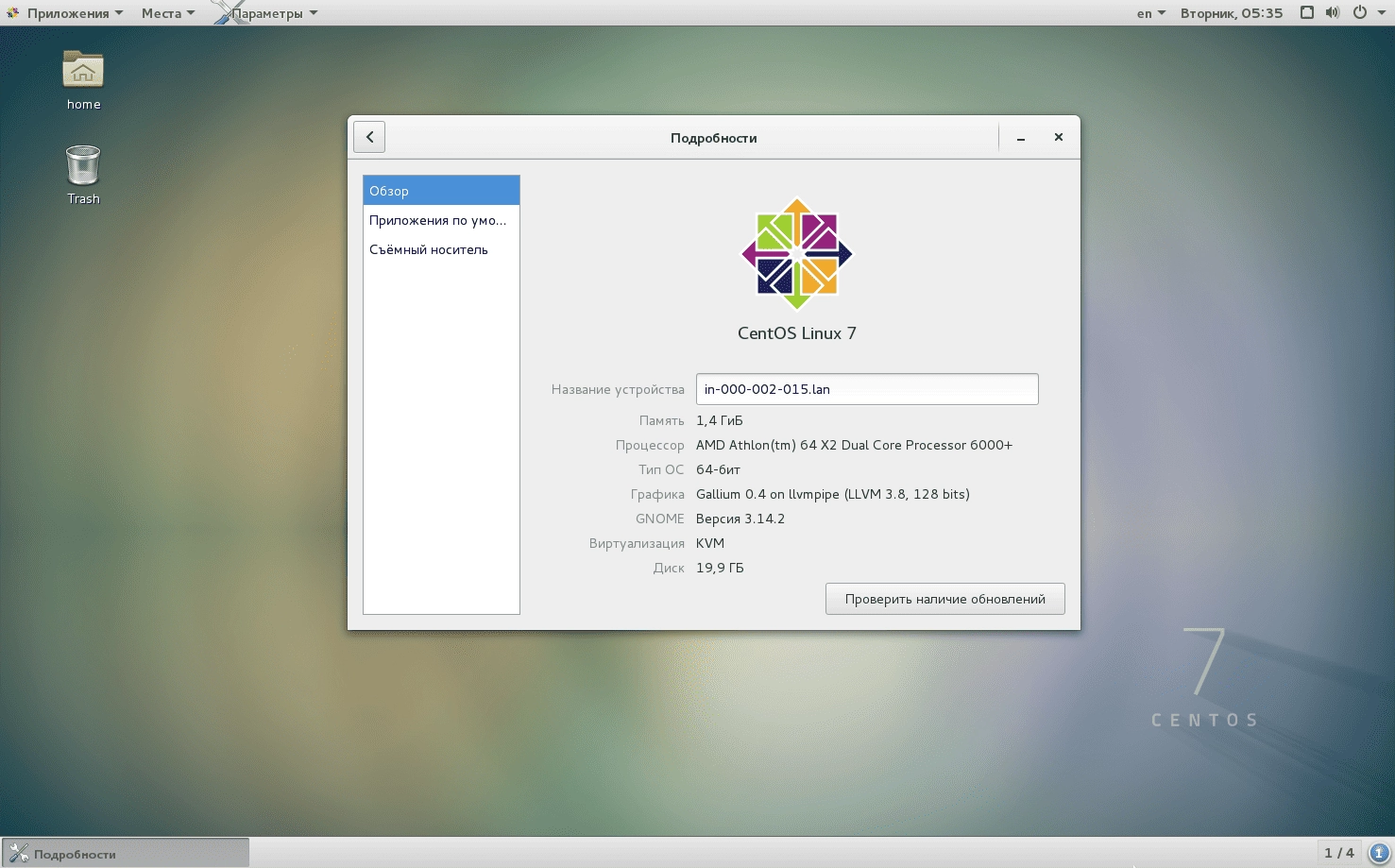Go back using the arrow button in Подробности
This screenshot has height=868, width=1395.
click(x=369, y=137)
